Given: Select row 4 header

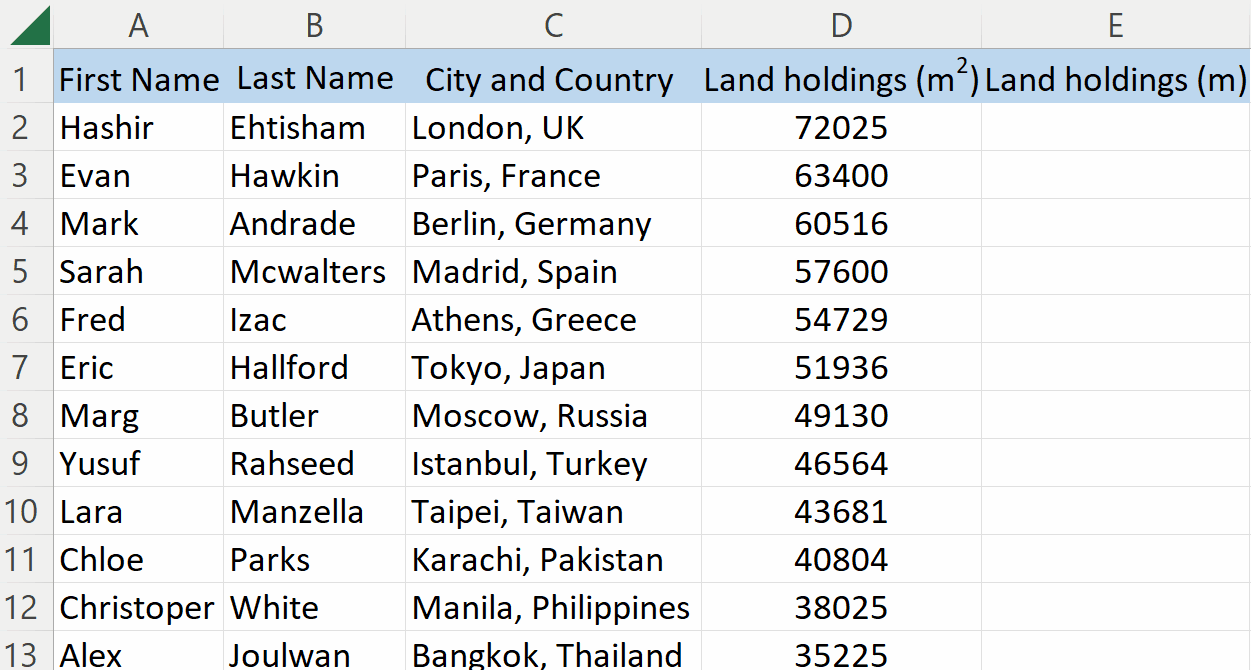Looking at the screenshot, I should tap(26, 223).
